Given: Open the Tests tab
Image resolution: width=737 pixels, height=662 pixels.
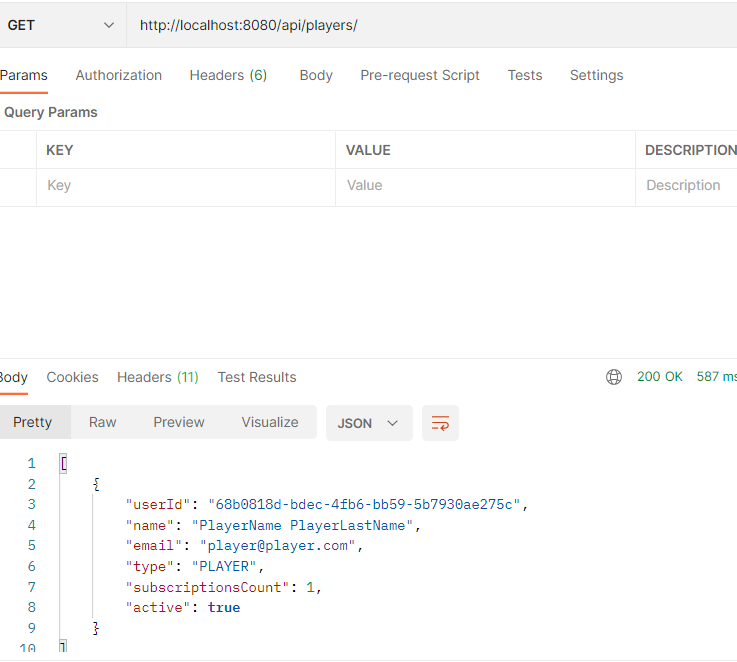Looking at the screenshot, I should (525, 75).
